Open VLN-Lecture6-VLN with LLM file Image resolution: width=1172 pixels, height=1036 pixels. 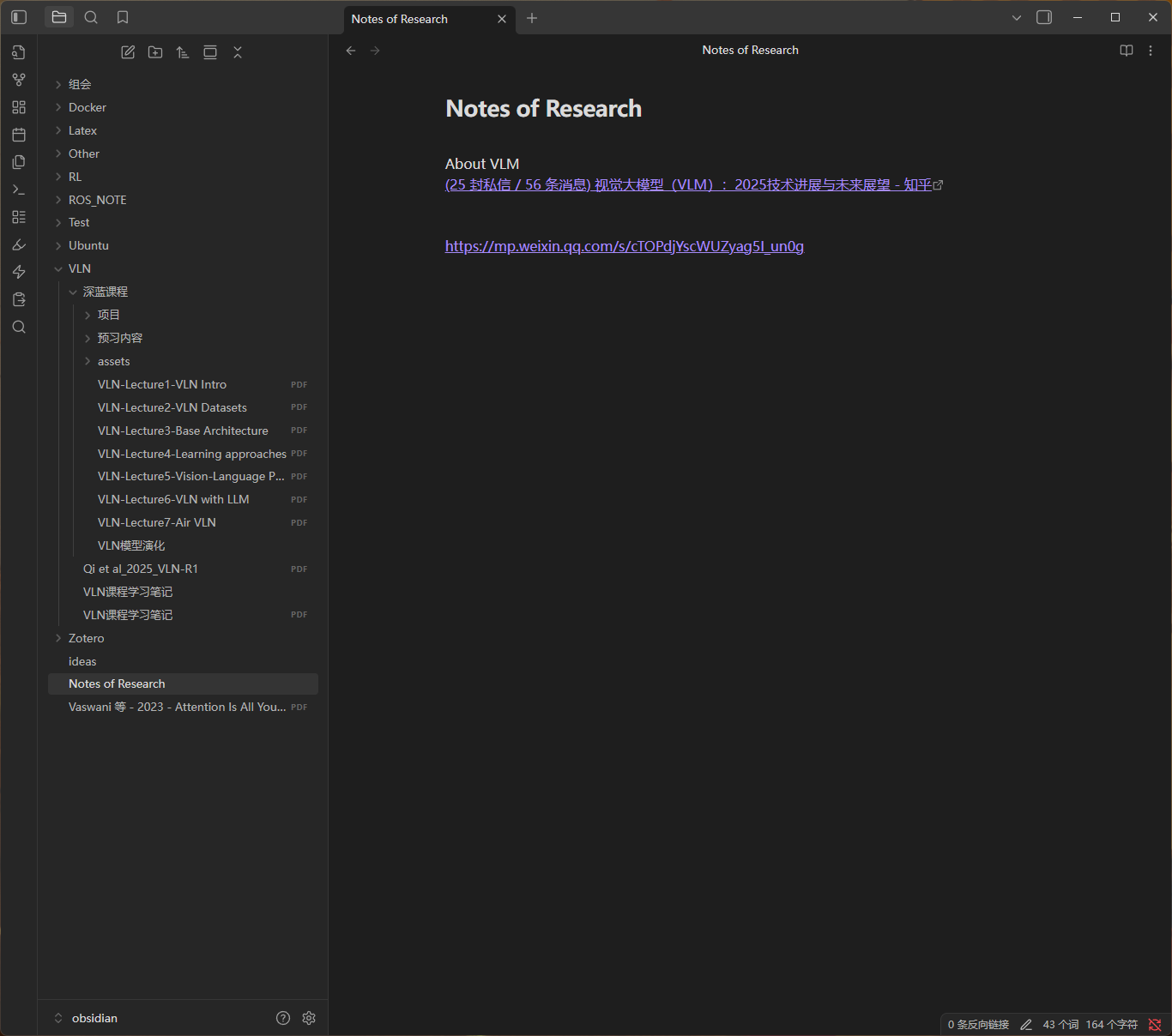pyautogui.click(x=173, y=499)
